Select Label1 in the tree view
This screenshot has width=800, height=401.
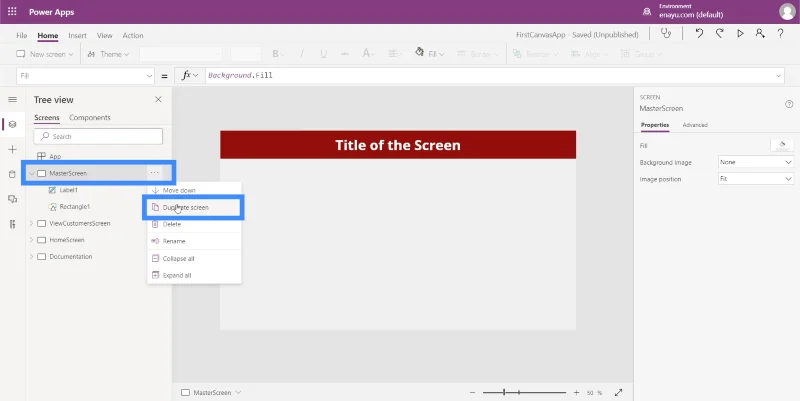[68, 190]
